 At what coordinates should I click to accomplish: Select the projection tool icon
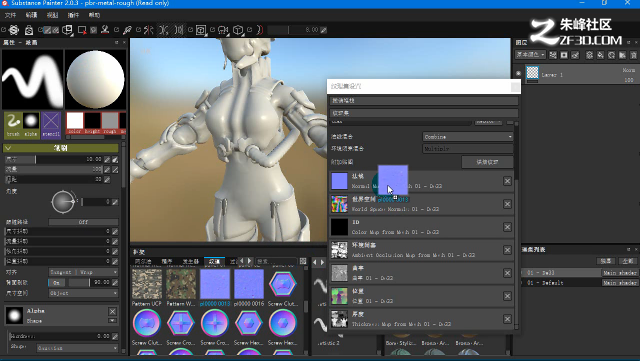tap(68, 30)
